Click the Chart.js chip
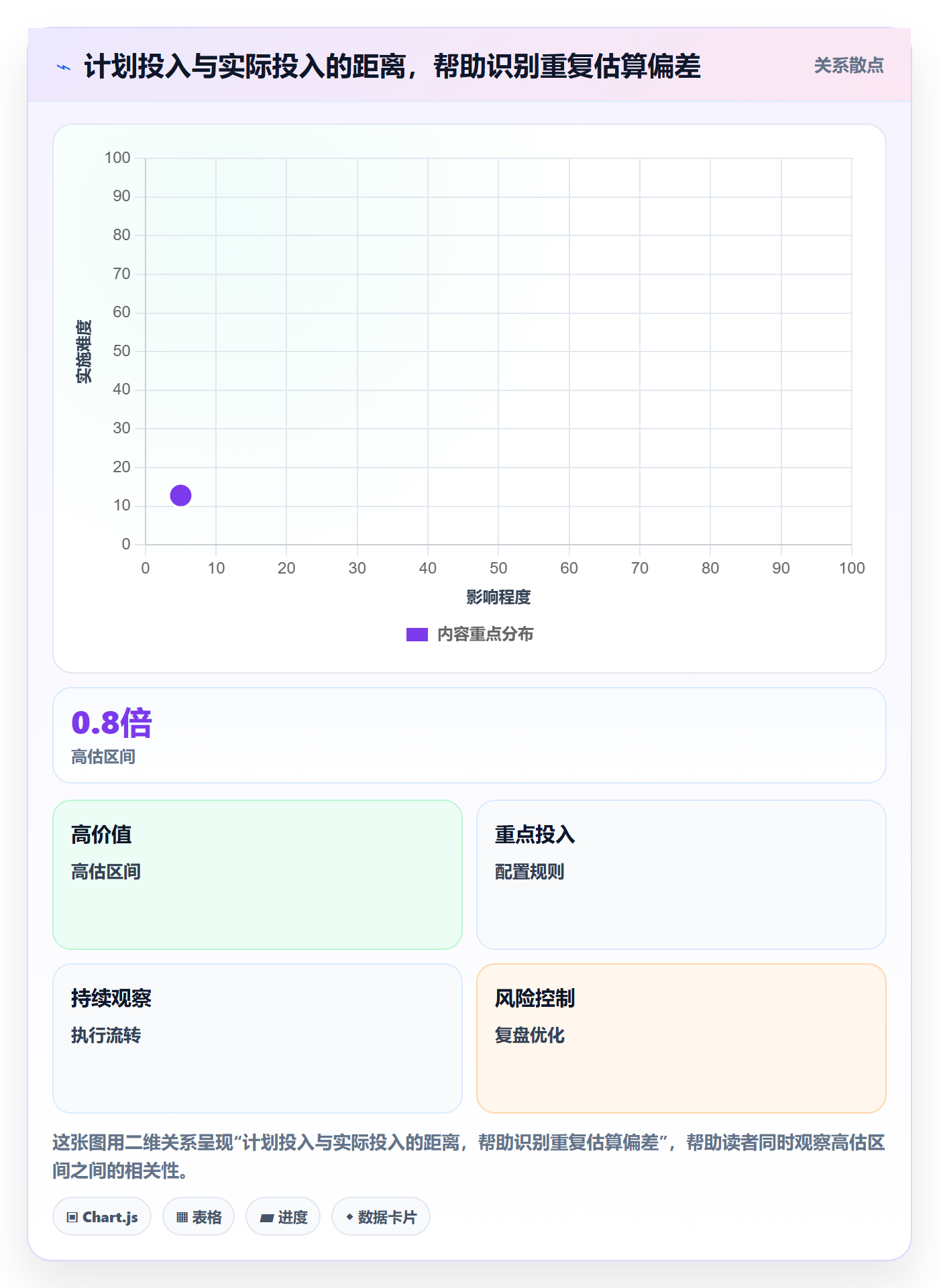Screen dimensions: 939x1288 pyautogui.click(x=102, y=1217)
